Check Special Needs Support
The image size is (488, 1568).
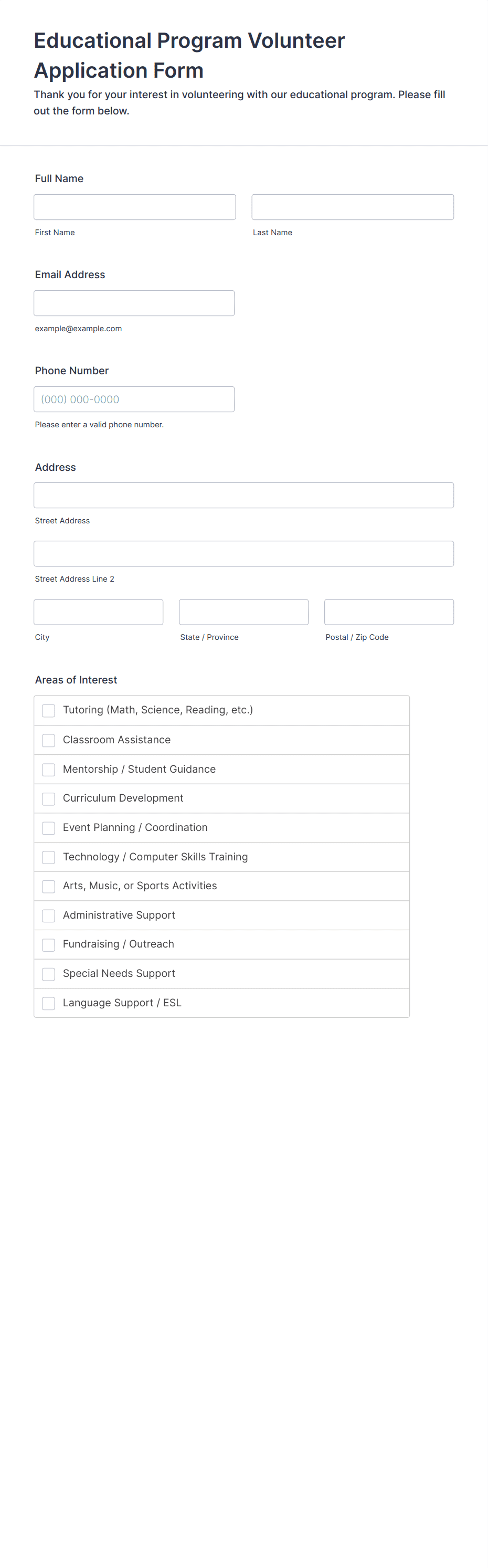point(48,974)
